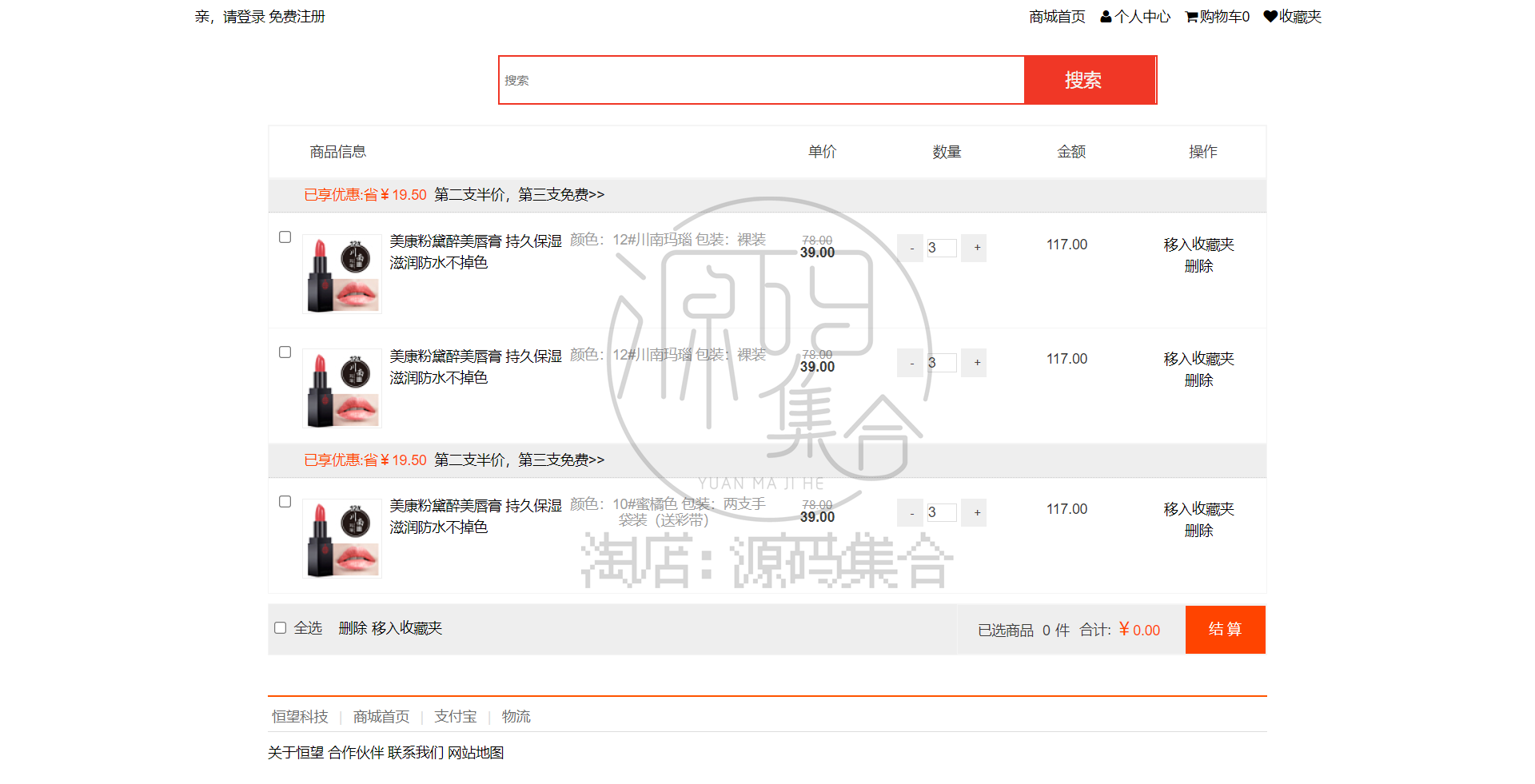Open 物流 footer link
Screen dimensions: 1535x784
tap(516, 717)
